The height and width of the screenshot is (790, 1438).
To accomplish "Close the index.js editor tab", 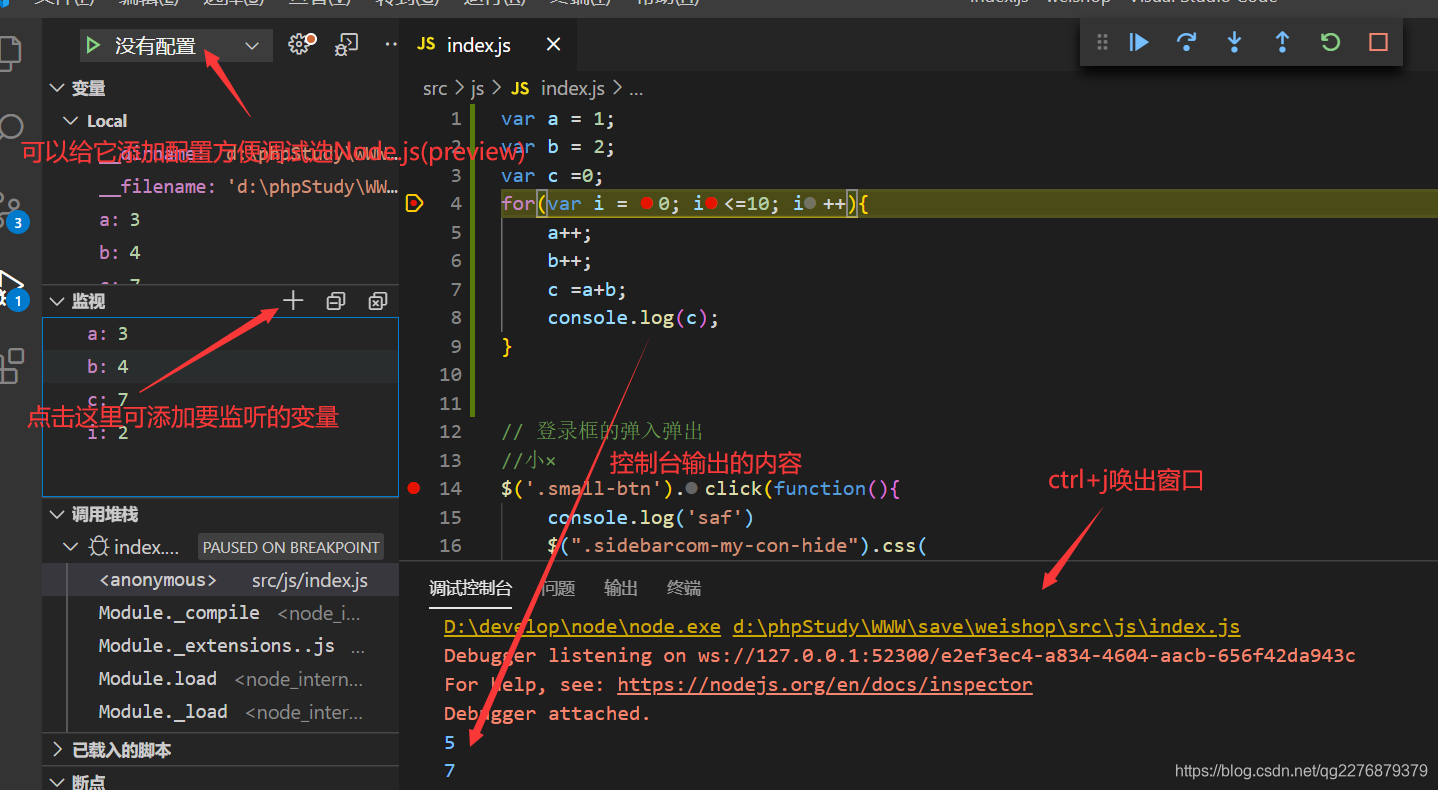I will 553,45.
